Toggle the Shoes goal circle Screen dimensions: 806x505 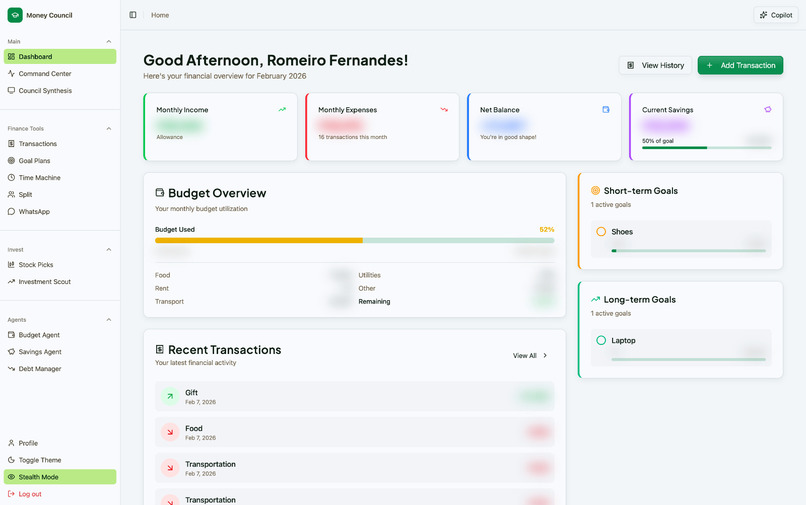(601, 231)
